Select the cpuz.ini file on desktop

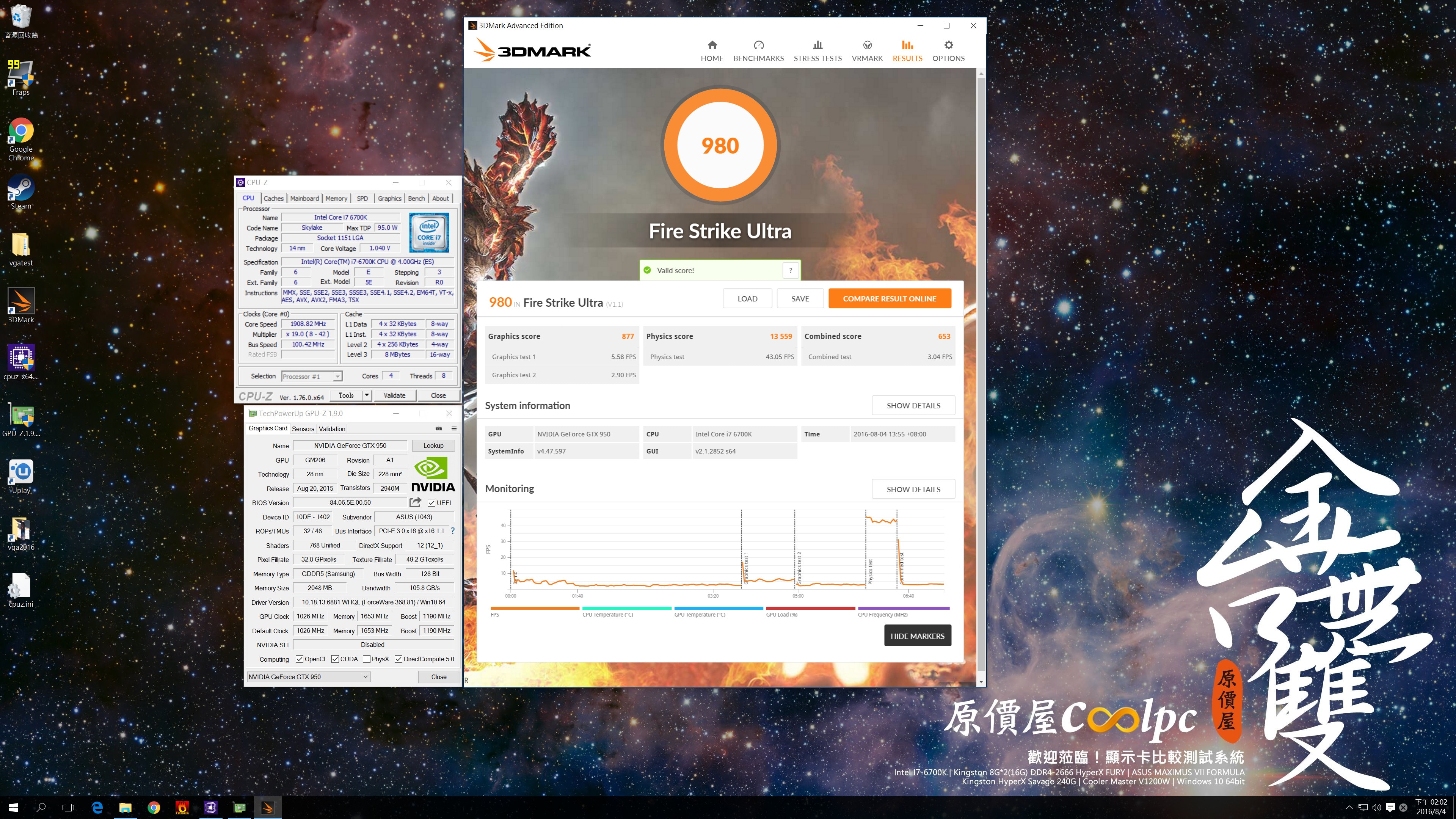tap(21, 590)
